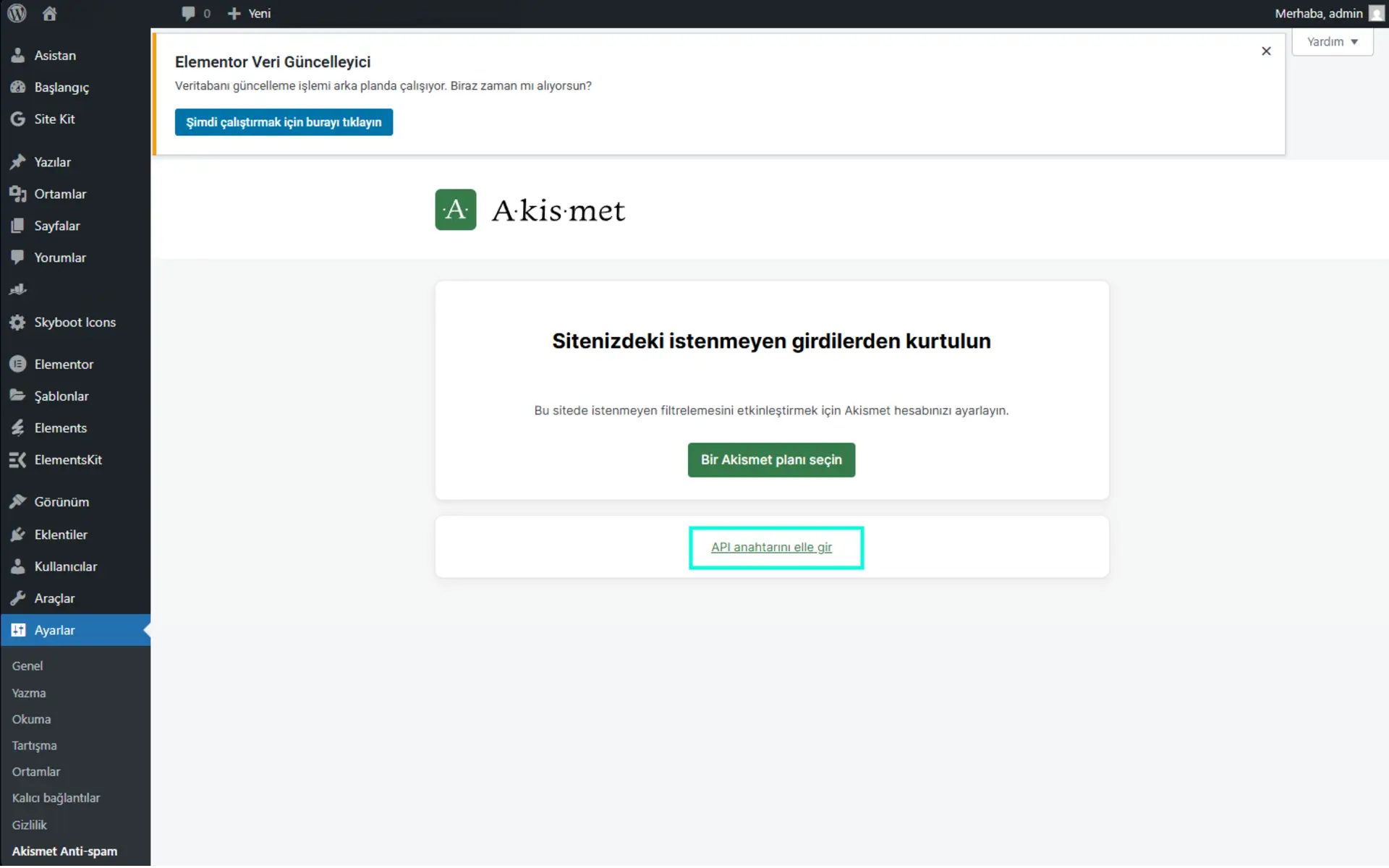Click the Elements sidebar icon

pyautogui.click(x=18, y=427)
